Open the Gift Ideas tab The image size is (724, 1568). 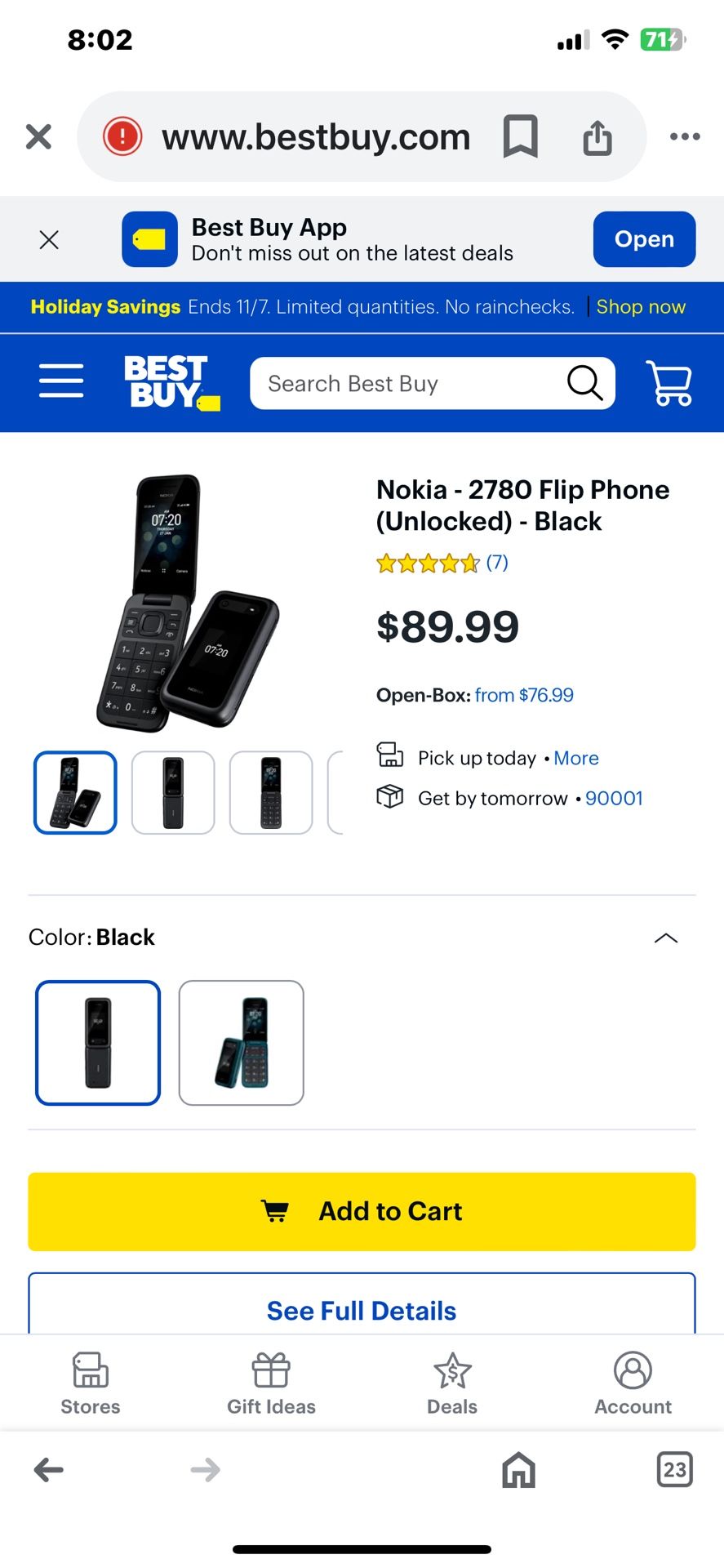click(x=271, y=1383)
